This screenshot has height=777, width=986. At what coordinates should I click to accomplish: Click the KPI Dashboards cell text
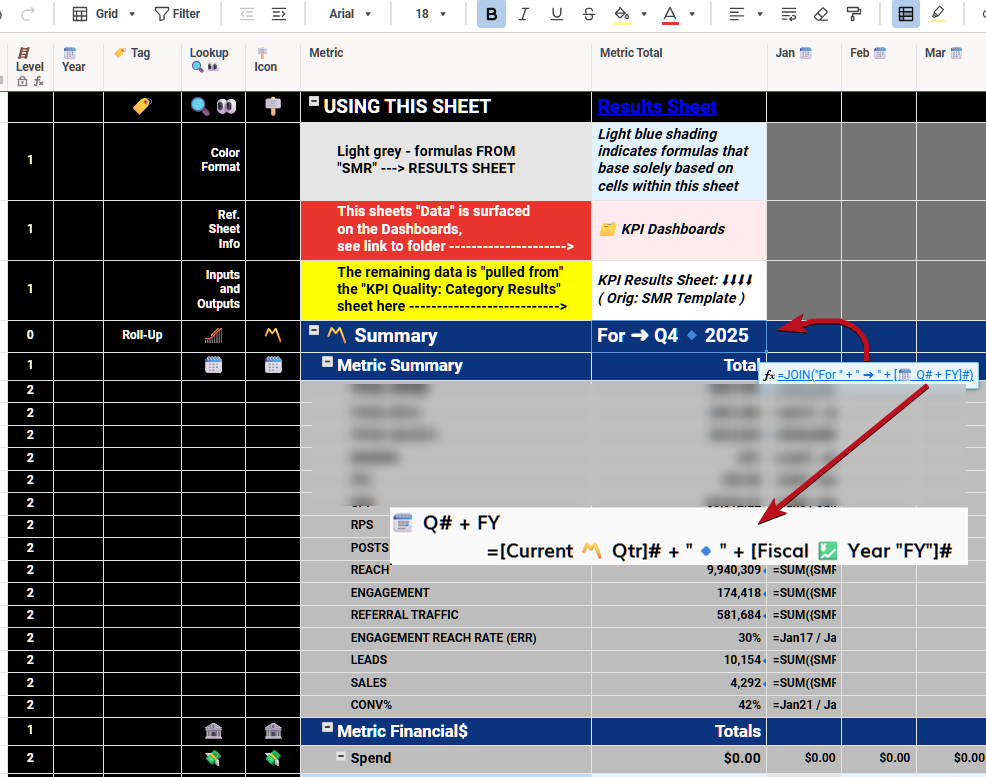672,229
